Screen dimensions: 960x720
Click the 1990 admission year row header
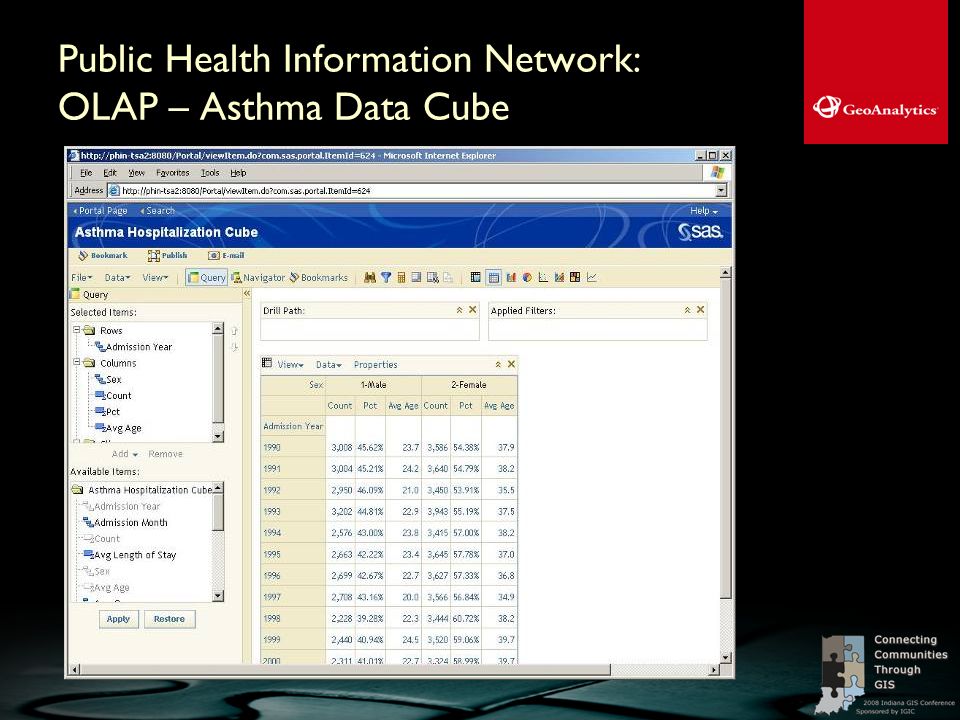click(x=293, y=448)
